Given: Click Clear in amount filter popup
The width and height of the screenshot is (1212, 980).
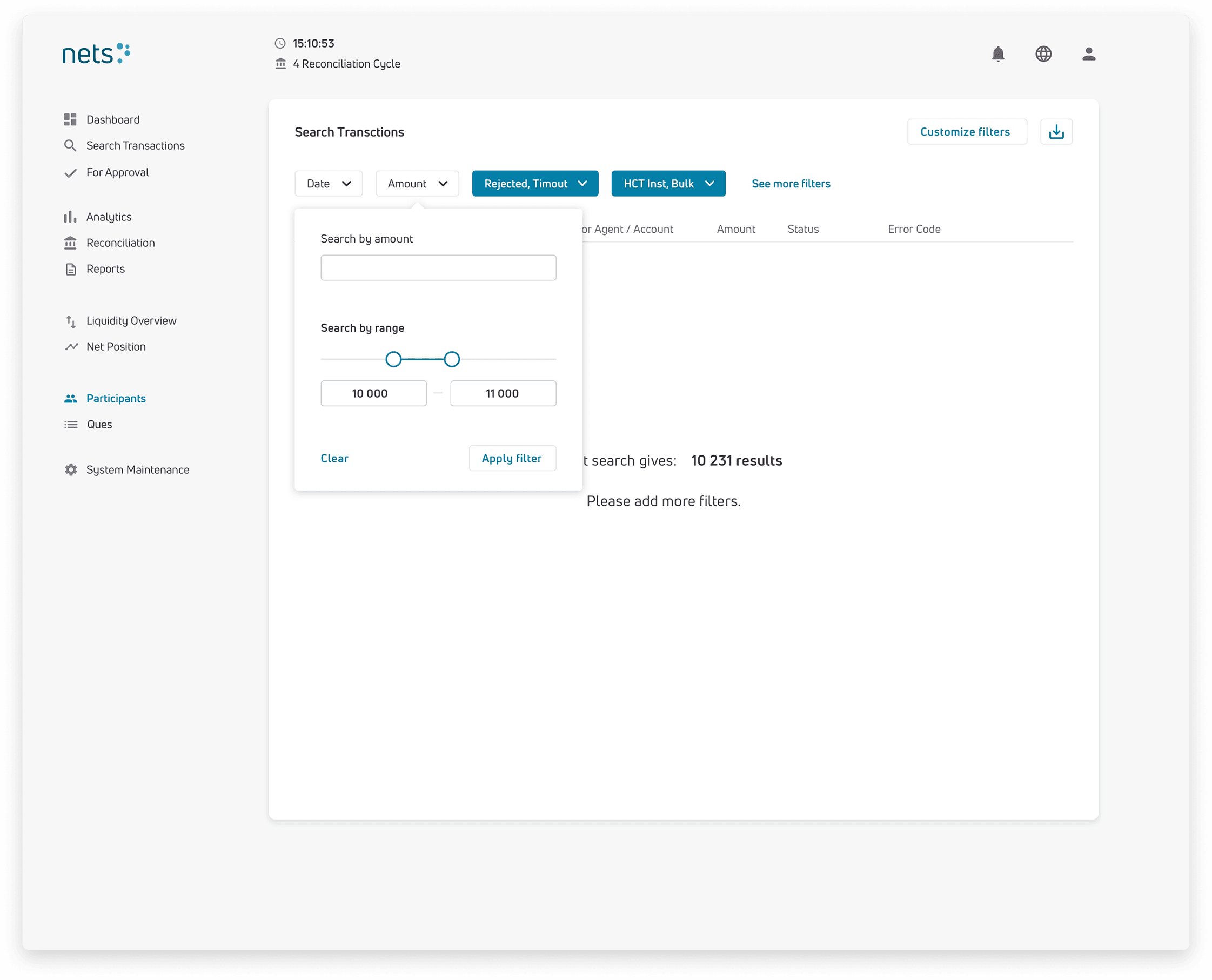Looking at the screenshot, I should tap(334, 458).
